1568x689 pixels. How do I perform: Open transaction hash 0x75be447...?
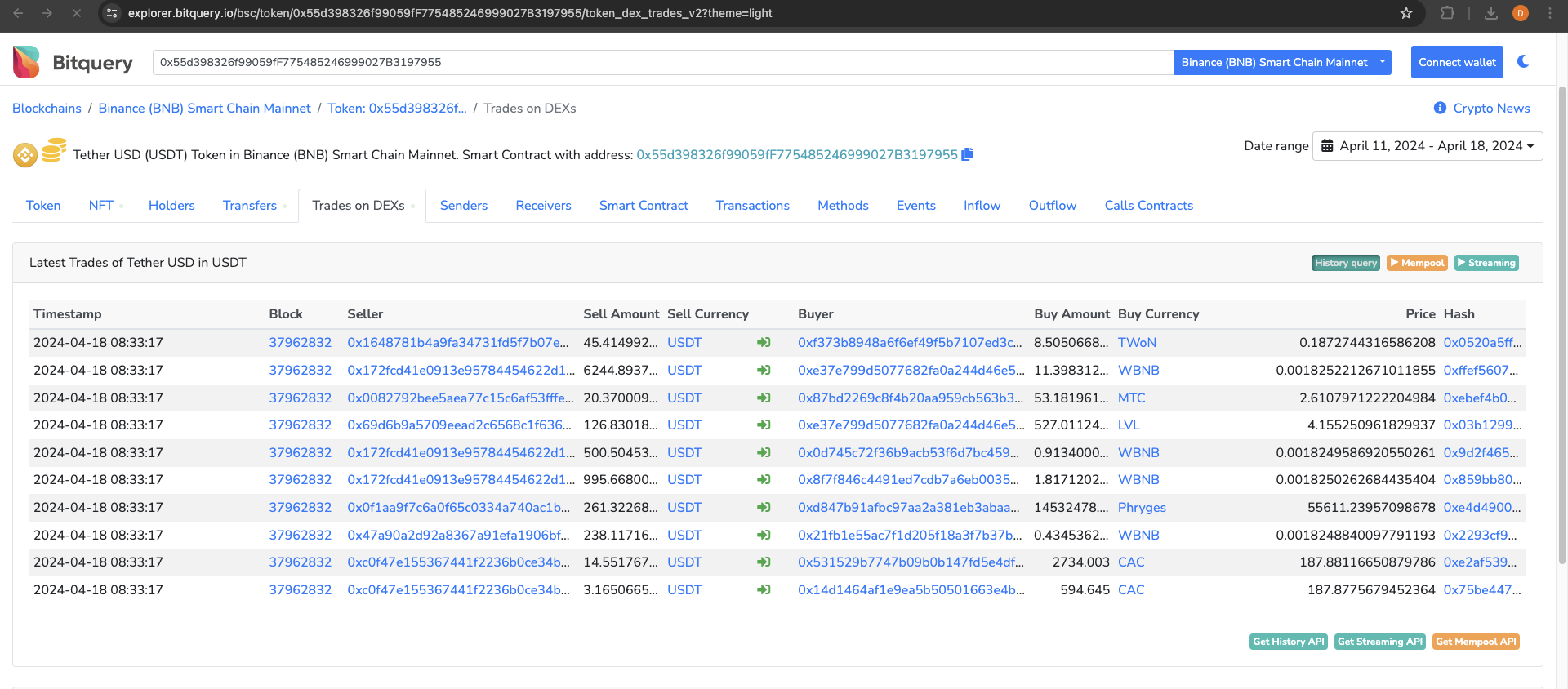tap(1482, 589)
